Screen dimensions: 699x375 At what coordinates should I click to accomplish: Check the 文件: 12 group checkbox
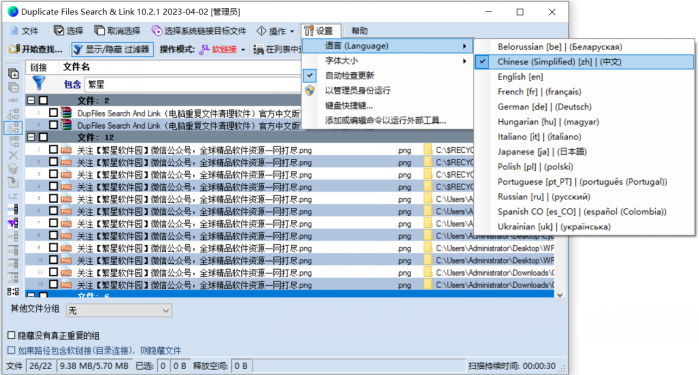click(43, 137)
